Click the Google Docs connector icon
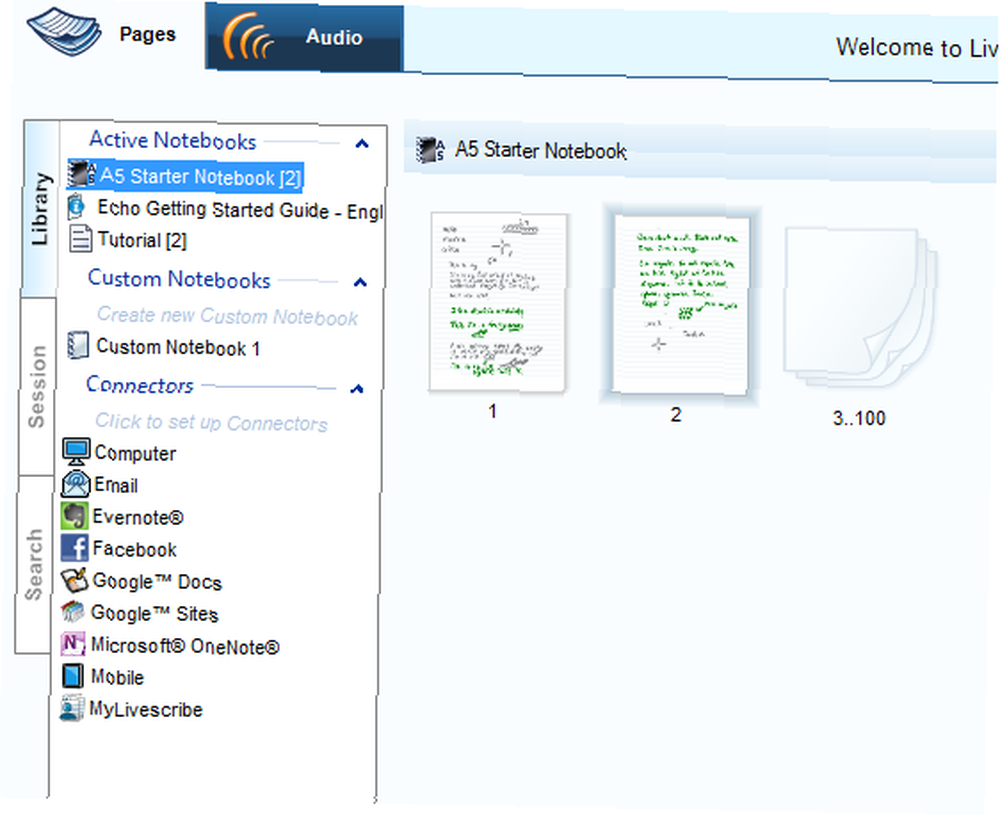This screenshot has height=818, width=1000. (x=74, y=580)
